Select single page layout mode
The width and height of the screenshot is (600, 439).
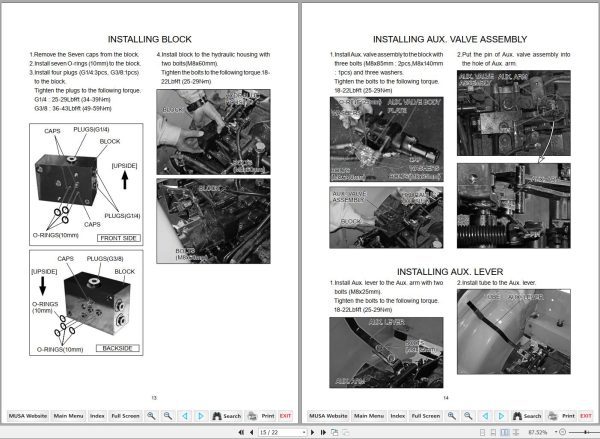point(482,432)
